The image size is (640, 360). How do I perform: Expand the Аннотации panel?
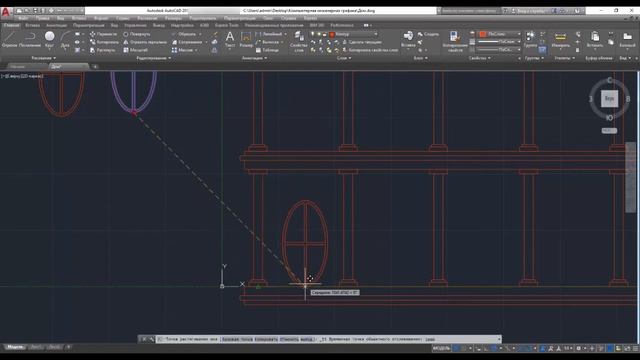tap(254, 58)
